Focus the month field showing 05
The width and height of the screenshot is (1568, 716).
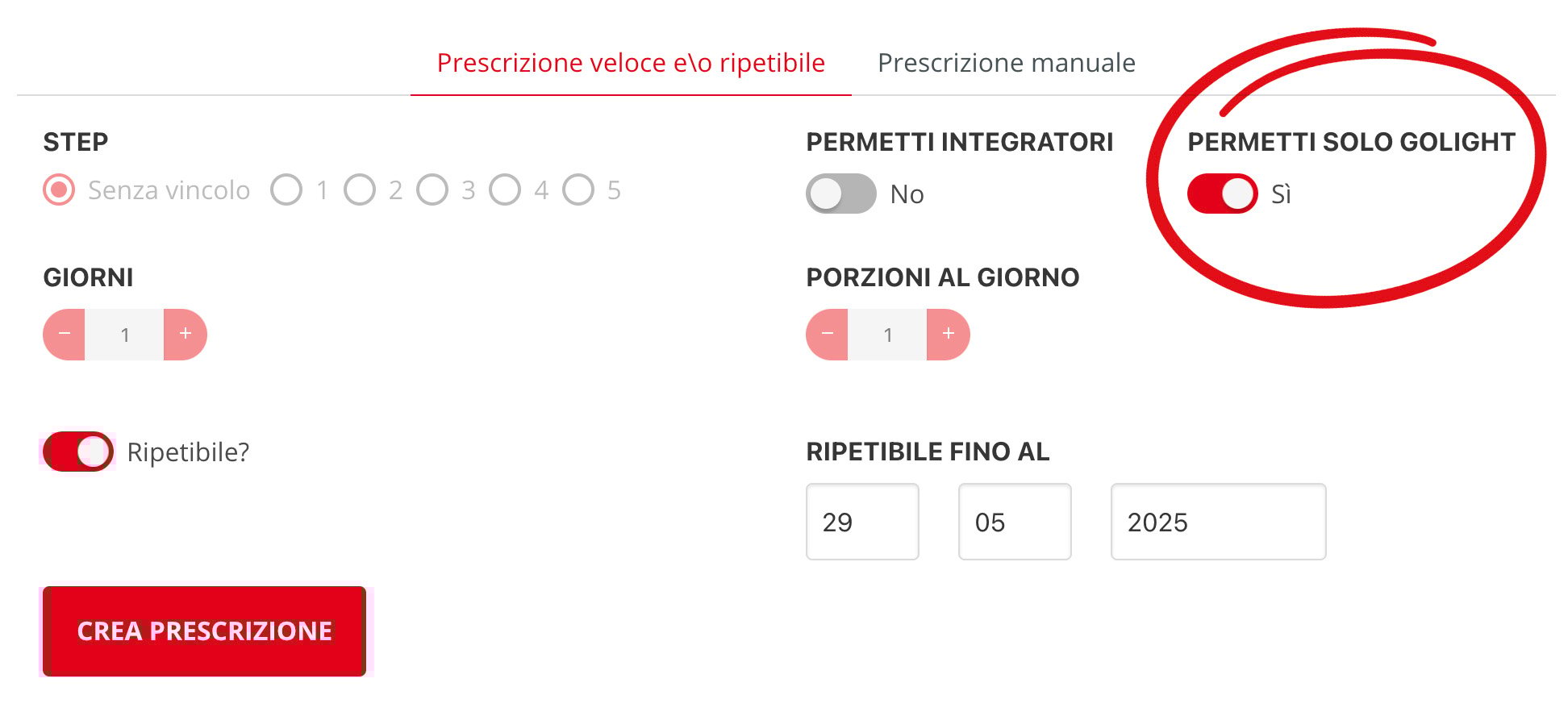pos(1015,522)
